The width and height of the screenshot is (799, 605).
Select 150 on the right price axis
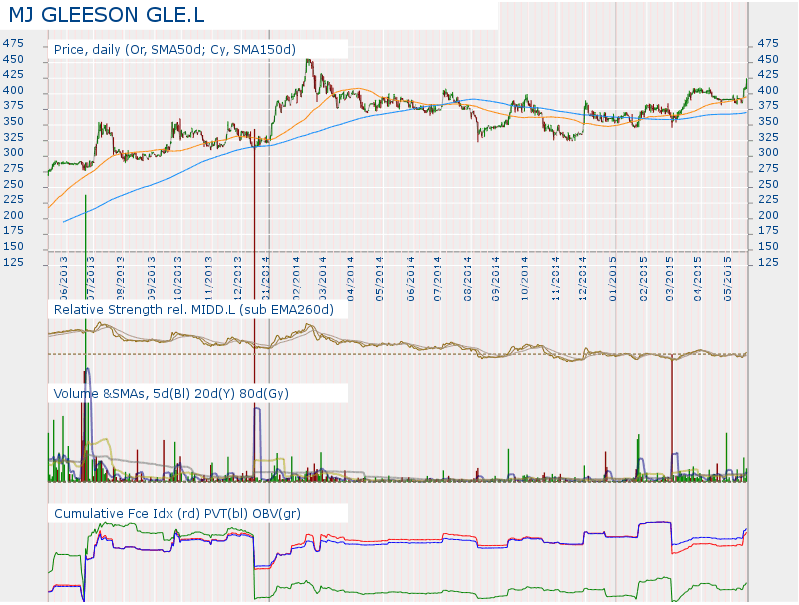point(768,246)
